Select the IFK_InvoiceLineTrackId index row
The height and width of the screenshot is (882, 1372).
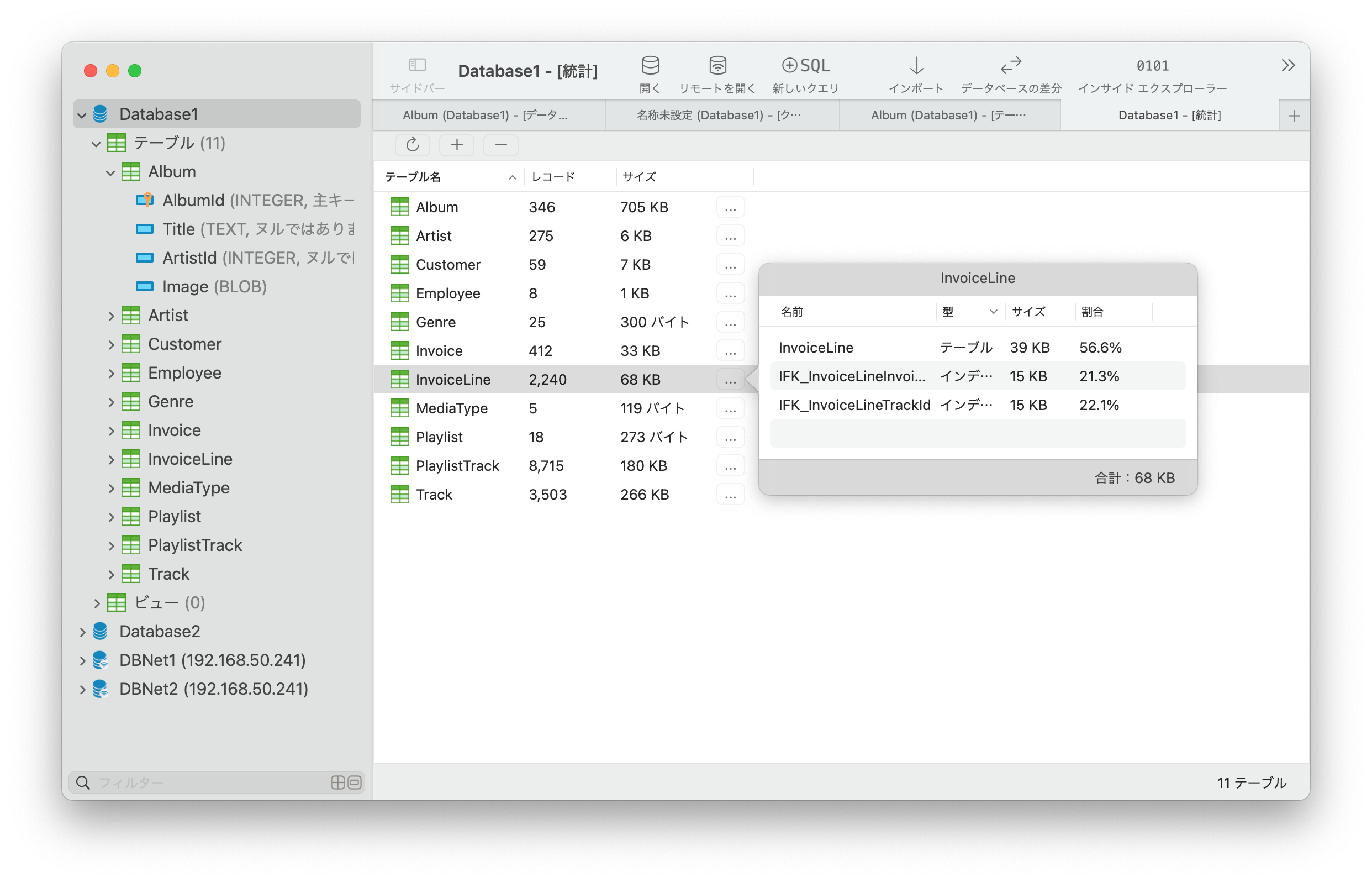tap(978, 405)
